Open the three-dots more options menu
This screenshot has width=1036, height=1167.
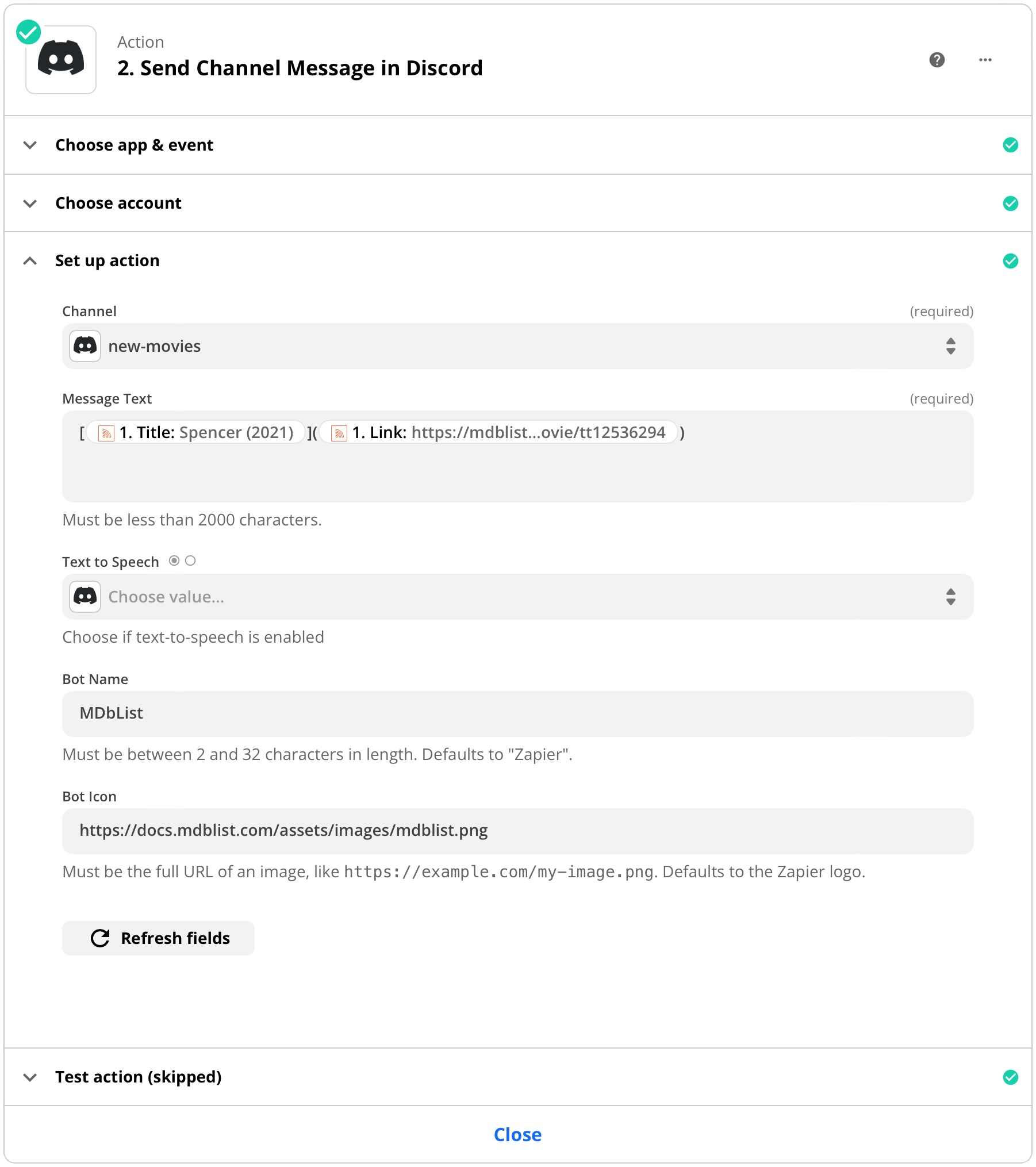(985, 60)
